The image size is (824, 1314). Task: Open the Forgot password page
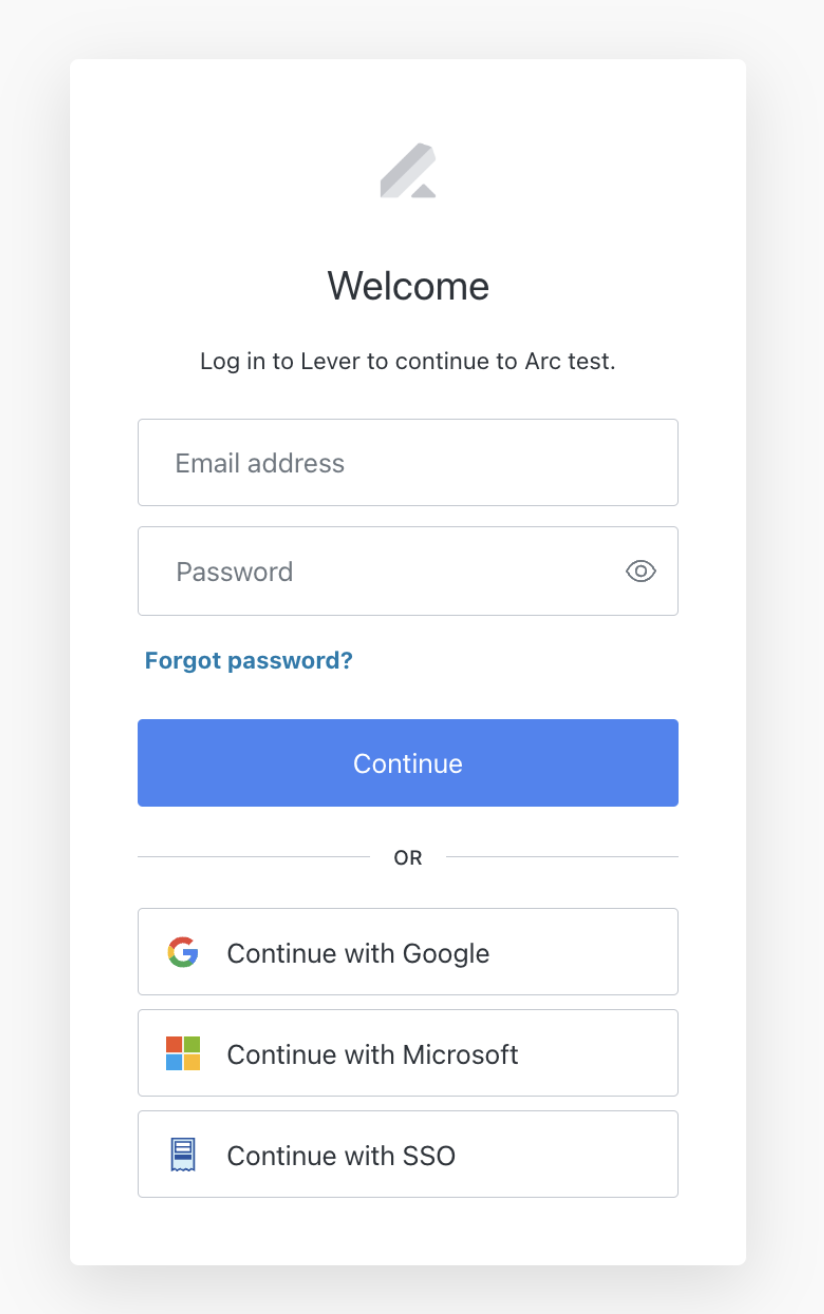click(248, 660)
